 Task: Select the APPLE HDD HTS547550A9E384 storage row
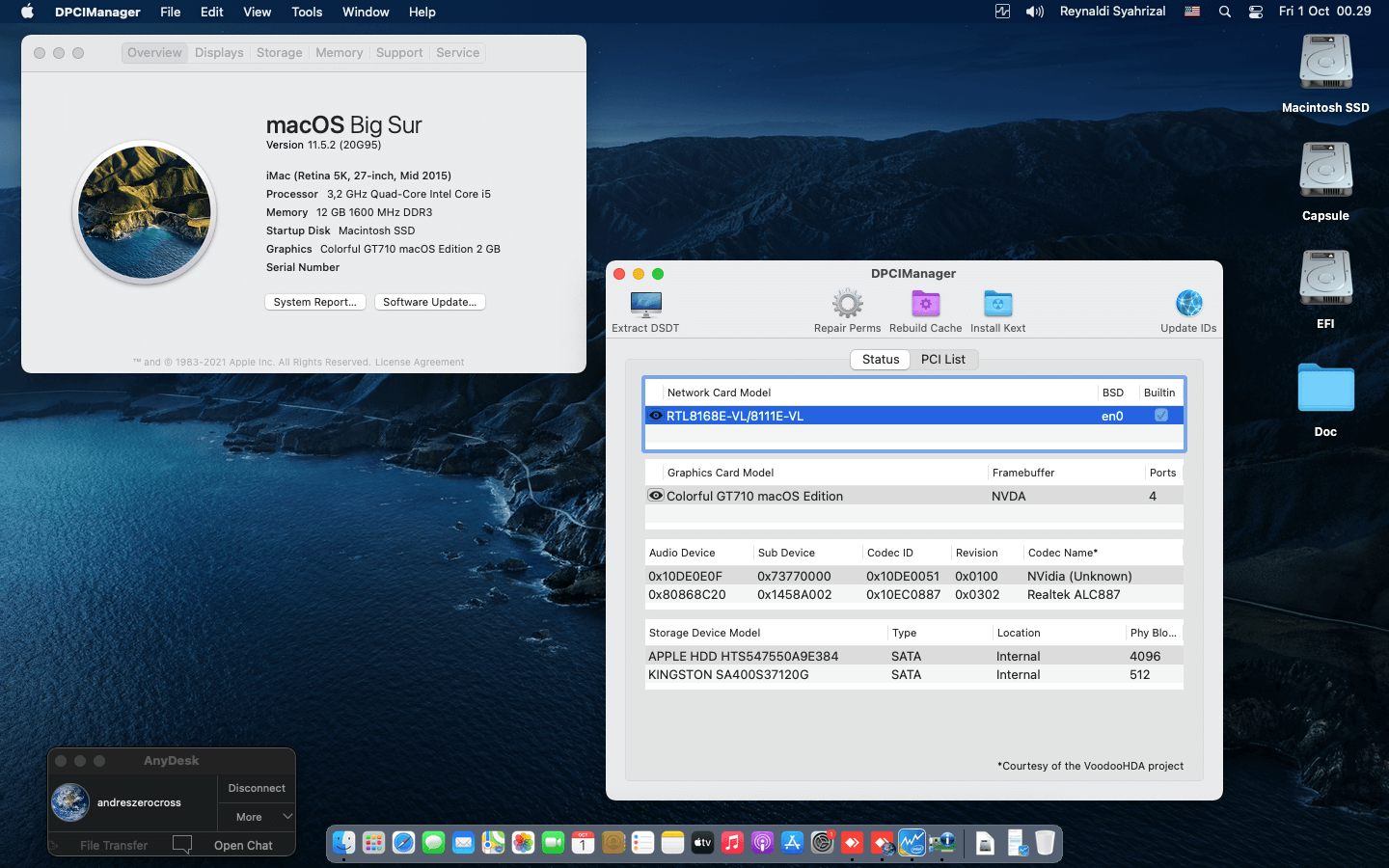[913, 656]
